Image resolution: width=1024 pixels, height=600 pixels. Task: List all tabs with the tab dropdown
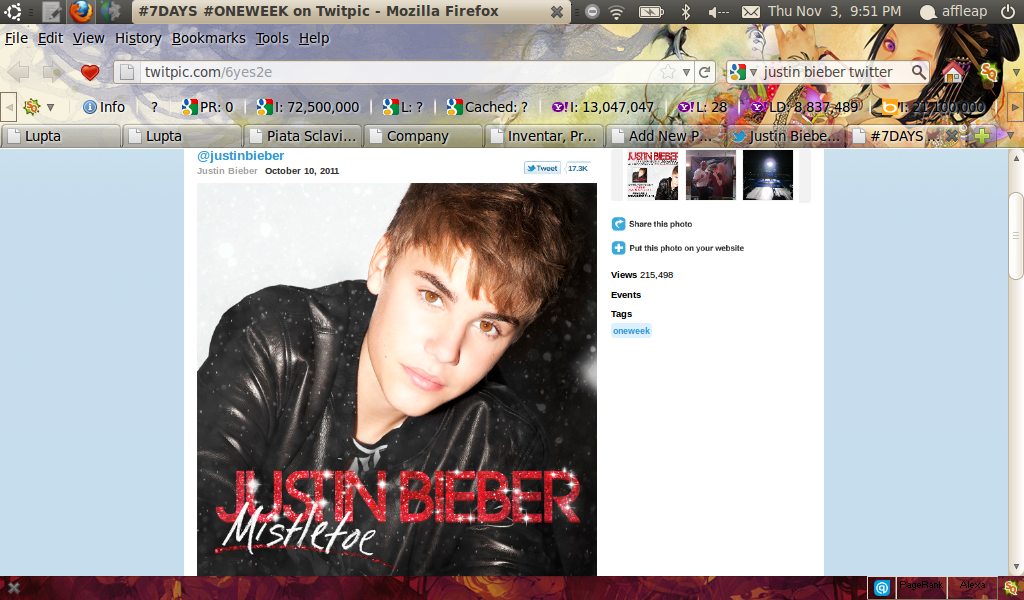1010,136
